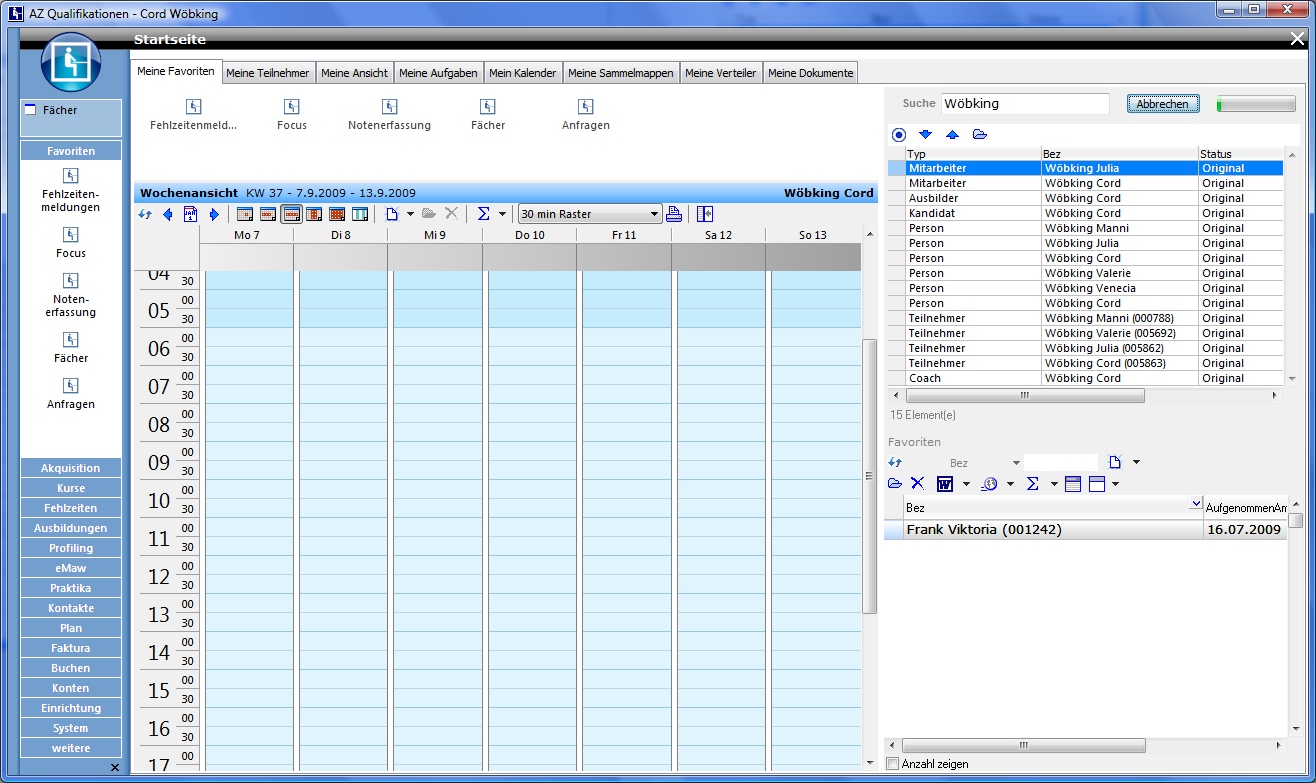Click the calendar vertical scrollbar

pyautogui.click(x=869, y=476)
